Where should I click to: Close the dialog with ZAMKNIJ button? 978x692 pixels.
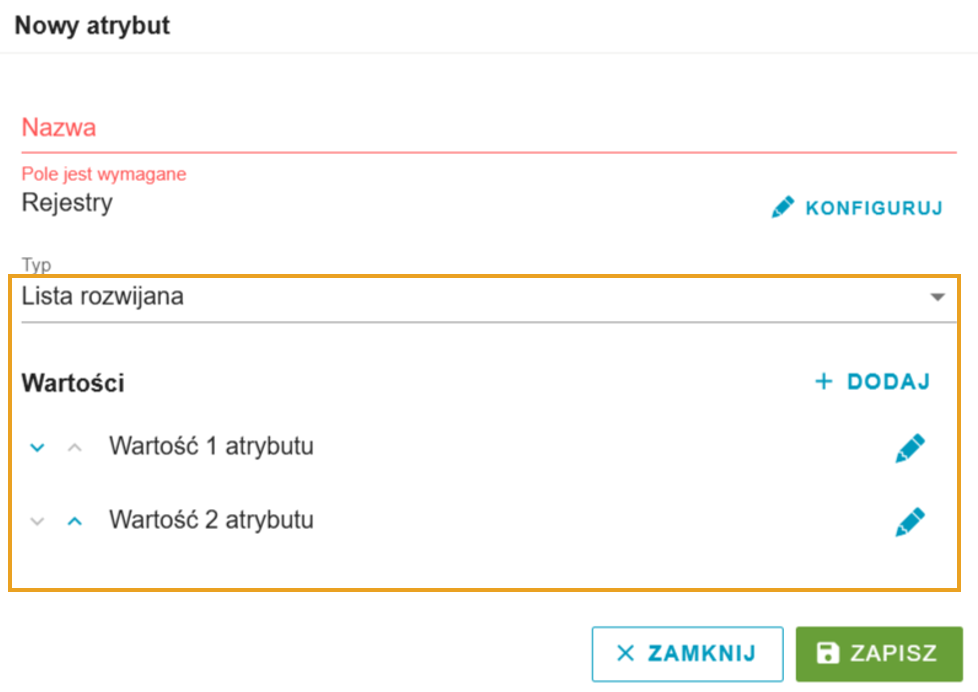[687, 654]
